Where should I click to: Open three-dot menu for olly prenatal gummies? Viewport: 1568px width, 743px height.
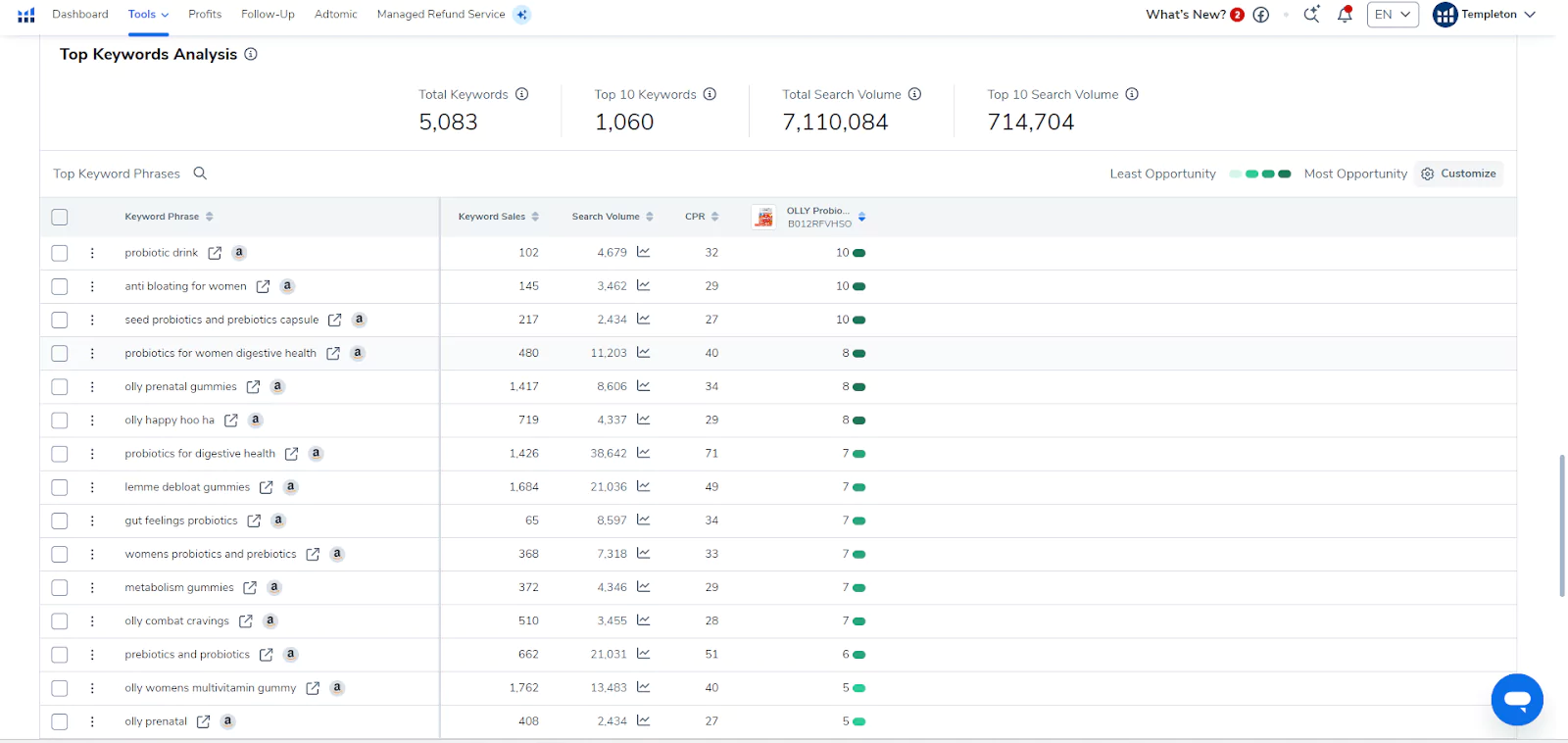pyautogui.click(x=92, y=387)
